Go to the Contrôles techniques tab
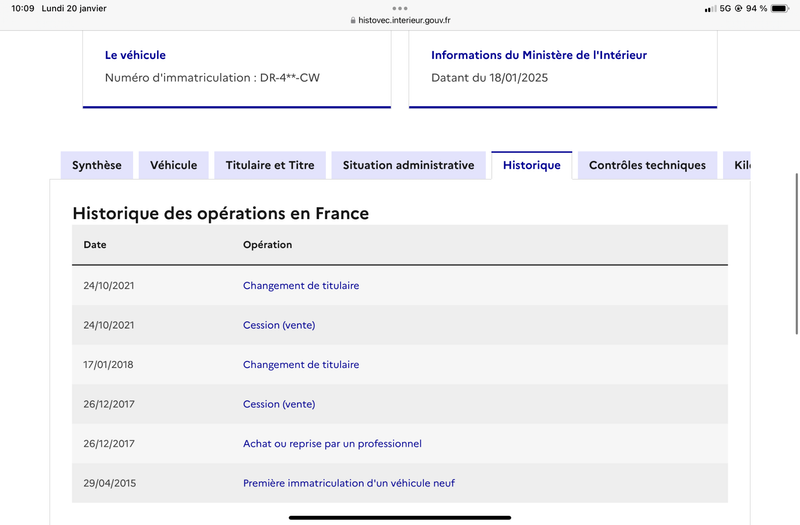The image size is (800, 525). coord(647,165)
